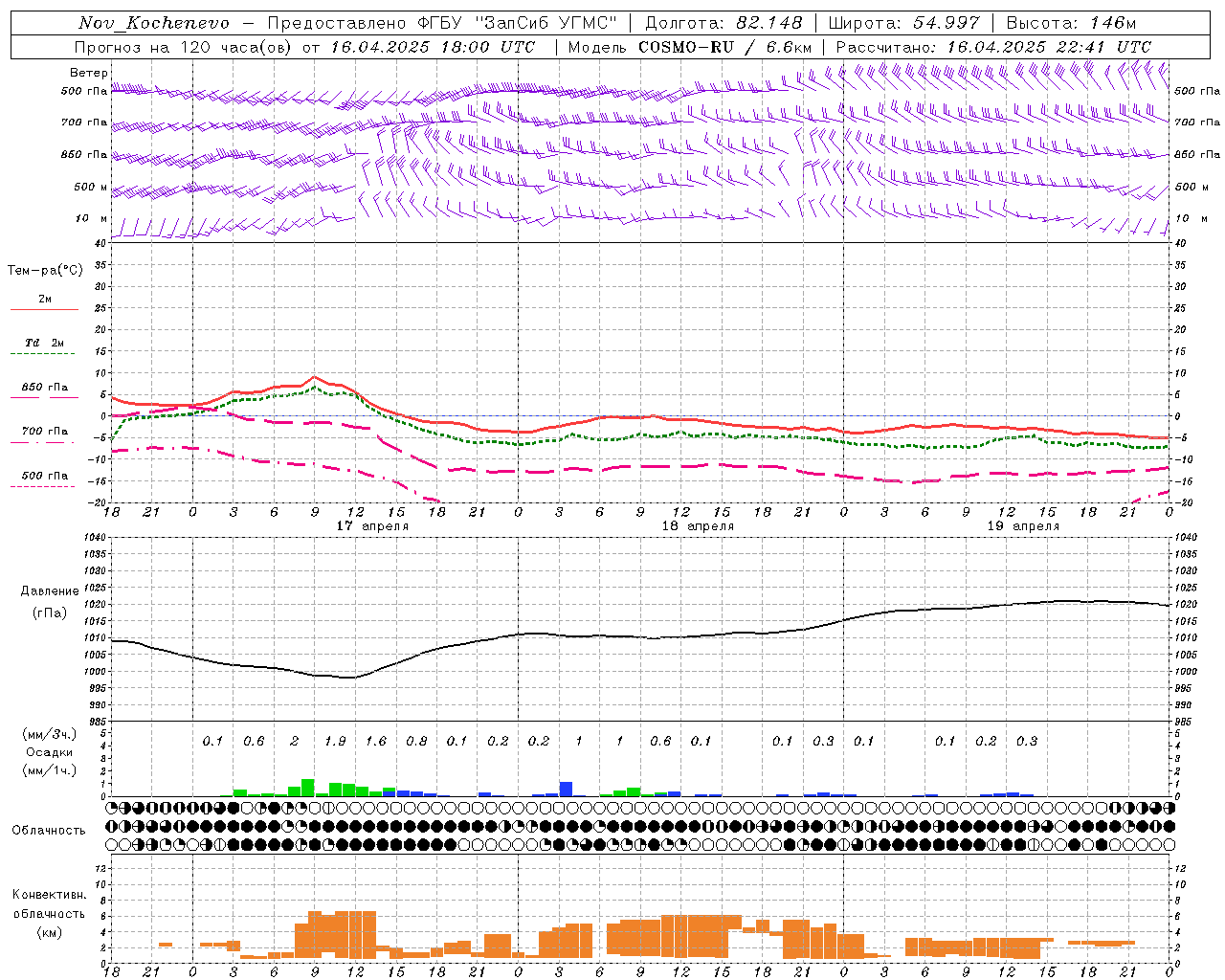Click the date label "17 апреля"
Image resolution: width=1225 pixels, height=980 pixels.
point(372,525)
